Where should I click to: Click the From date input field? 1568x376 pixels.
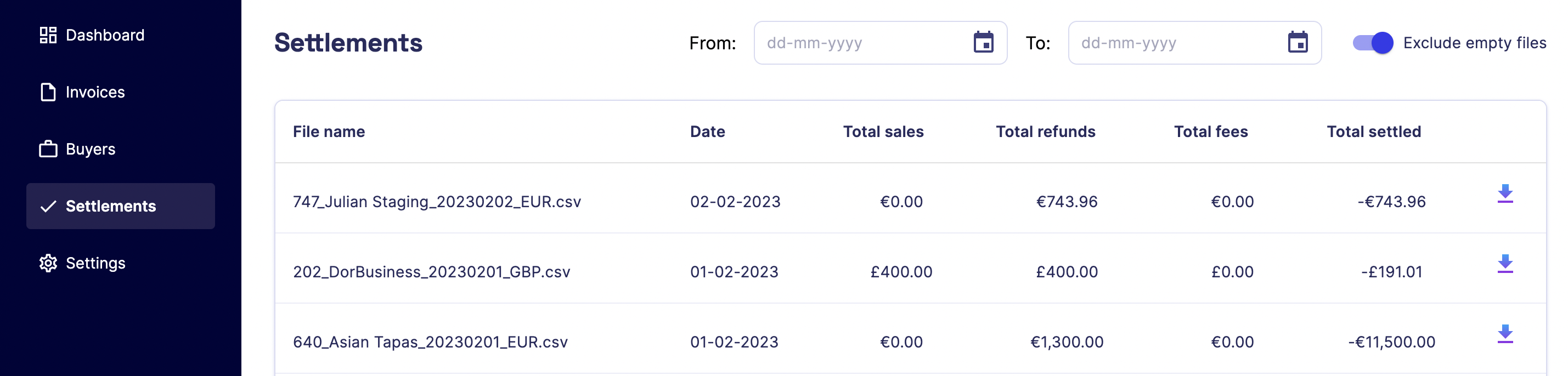[858, 43]
